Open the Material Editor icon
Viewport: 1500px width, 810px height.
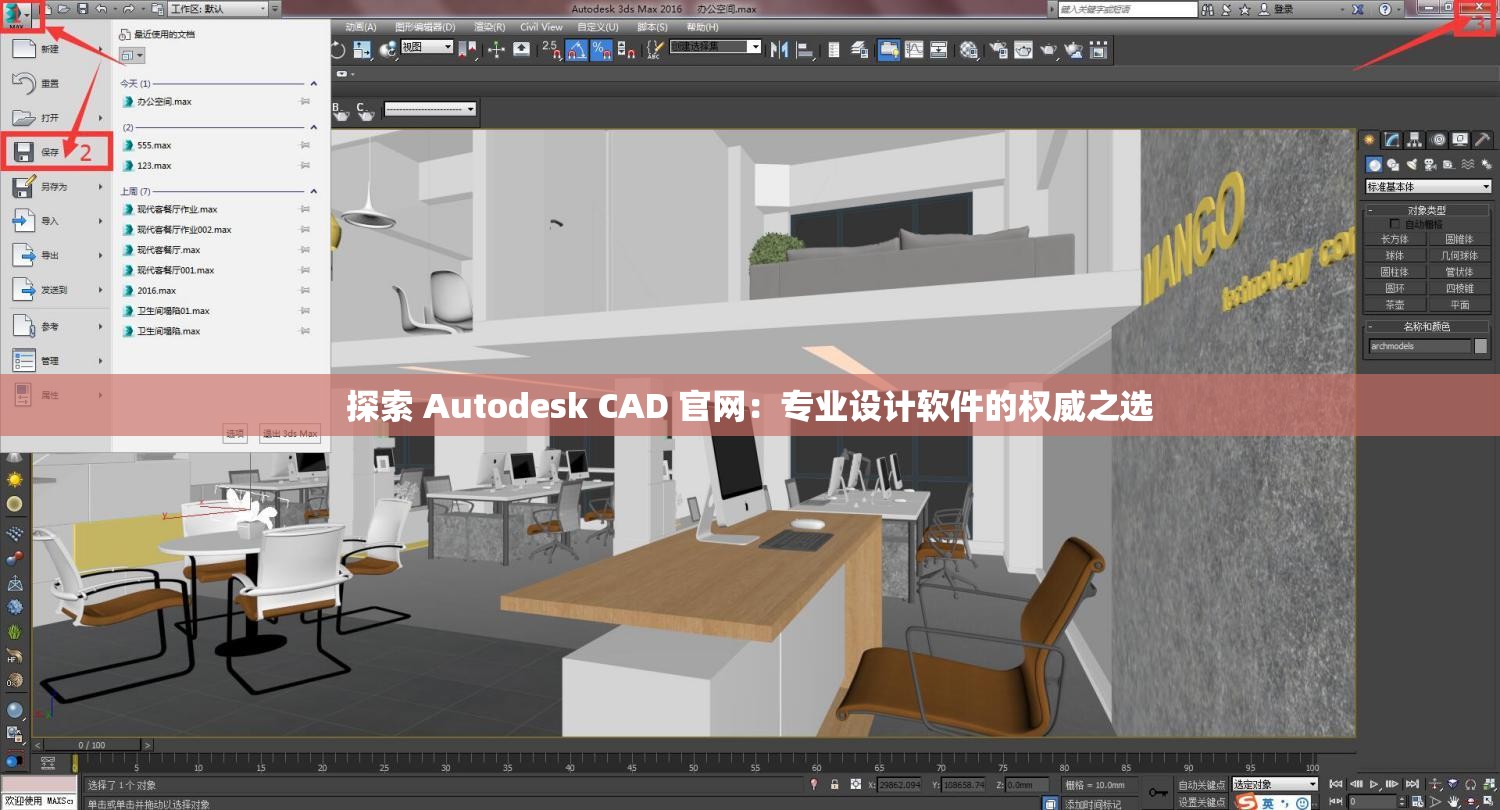coord(969,48)
